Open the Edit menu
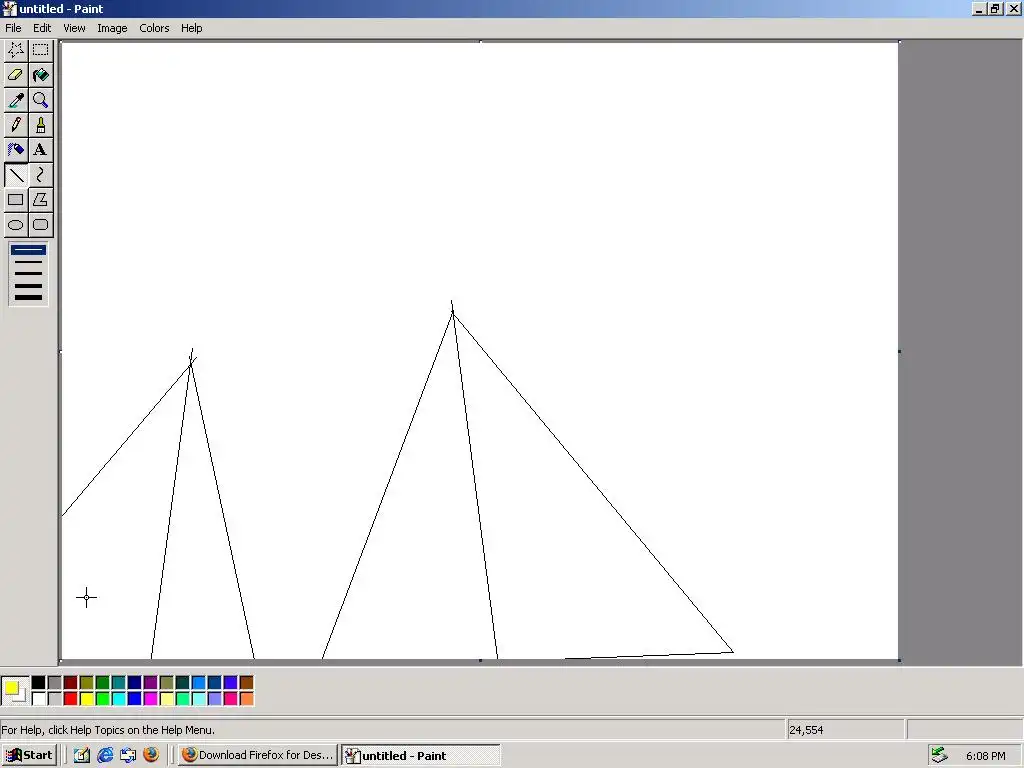This screenshot has width=1024, height=768. point(42,28)
